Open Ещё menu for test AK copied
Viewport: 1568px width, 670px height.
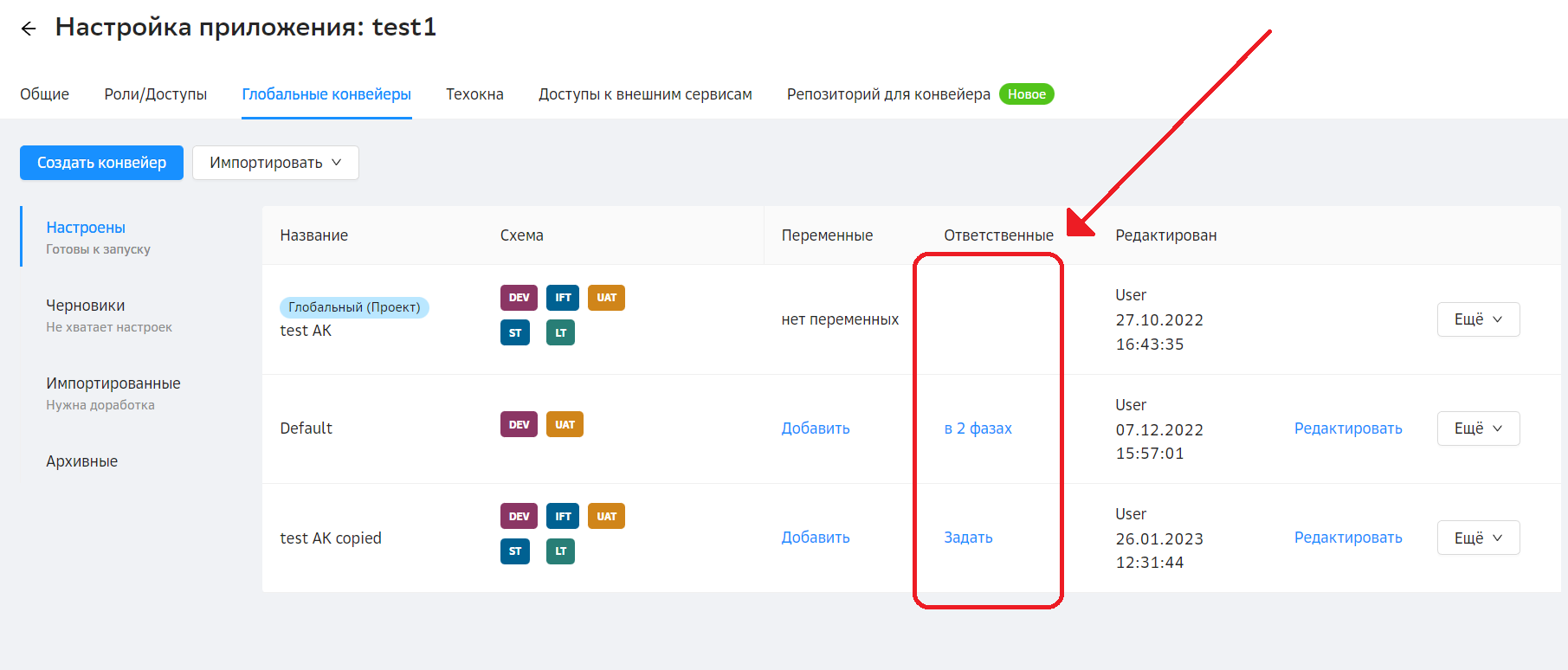click(1478, 538)
